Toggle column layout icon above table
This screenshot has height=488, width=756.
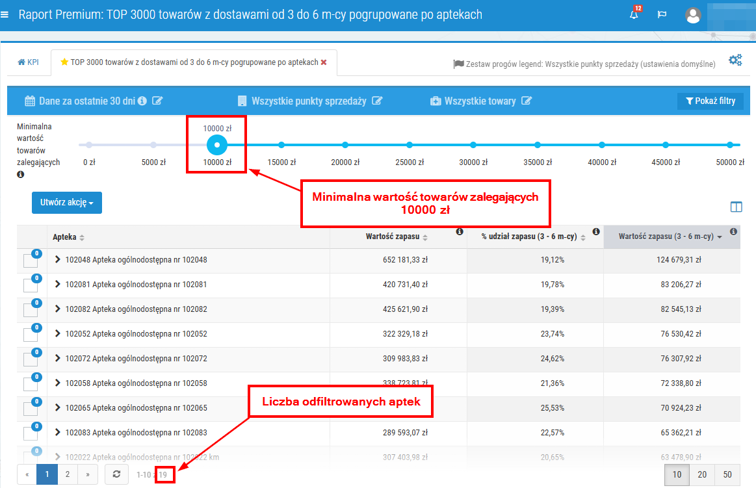coord(736,207)
